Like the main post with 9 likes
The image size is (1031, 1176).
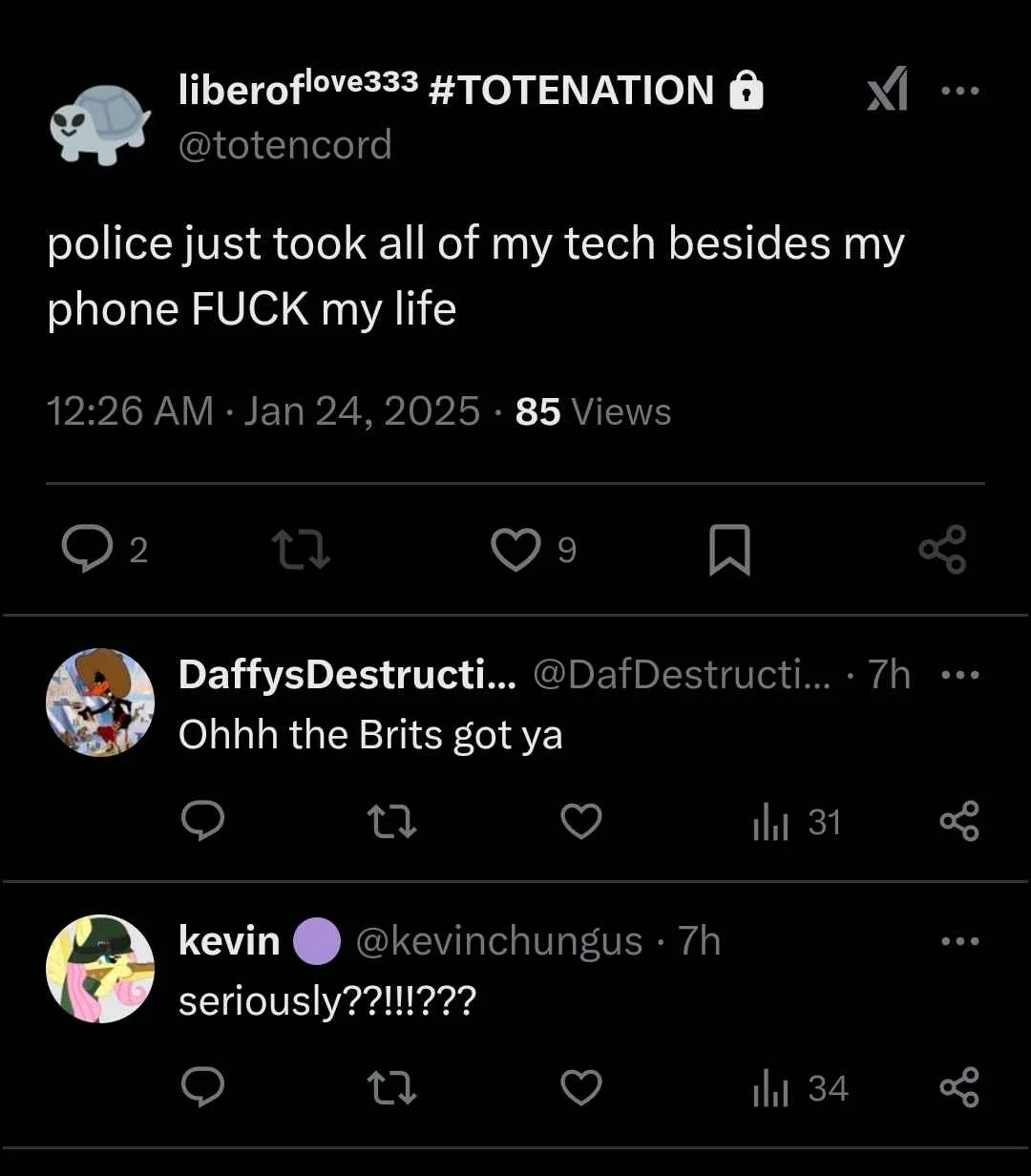(x=515, y=550)
